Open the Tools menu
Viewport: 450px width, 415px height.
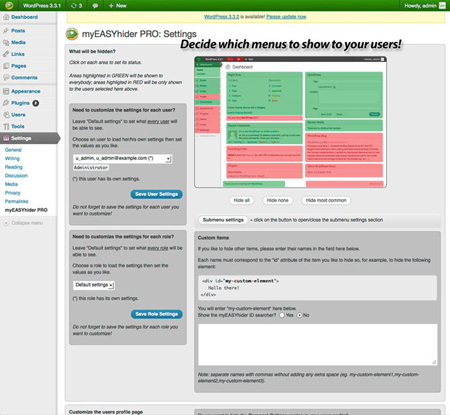tap(18, 126)
